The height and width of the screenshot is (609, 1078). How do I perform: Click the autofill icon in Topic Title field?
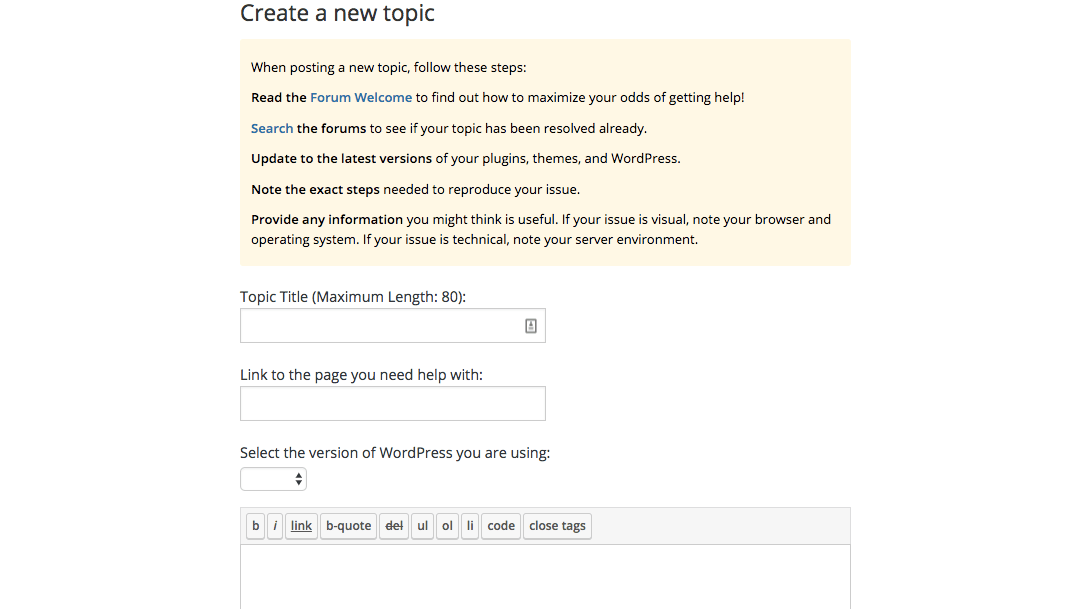531,326
